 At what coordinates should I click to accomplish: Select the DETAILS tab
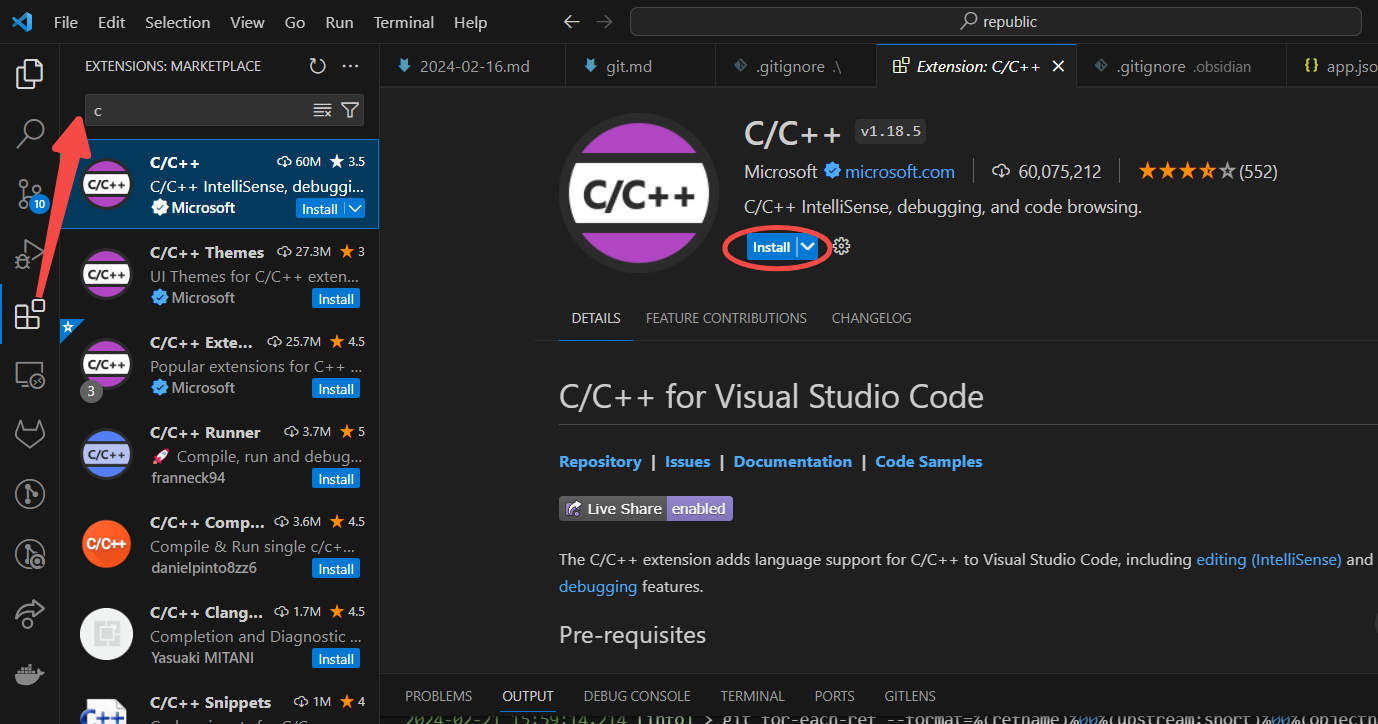[596, 318]
